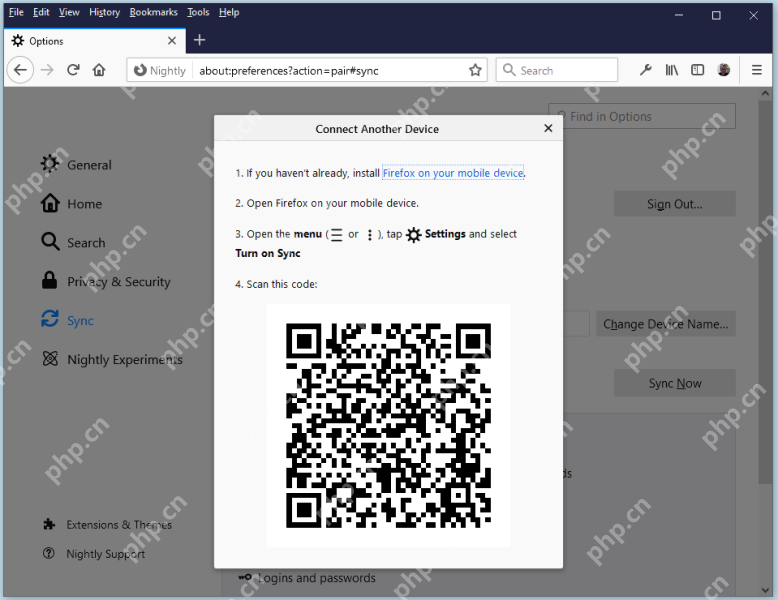Open the Firefox account avatar
This screenshot has height=600, width=778.
click(723, 70)
